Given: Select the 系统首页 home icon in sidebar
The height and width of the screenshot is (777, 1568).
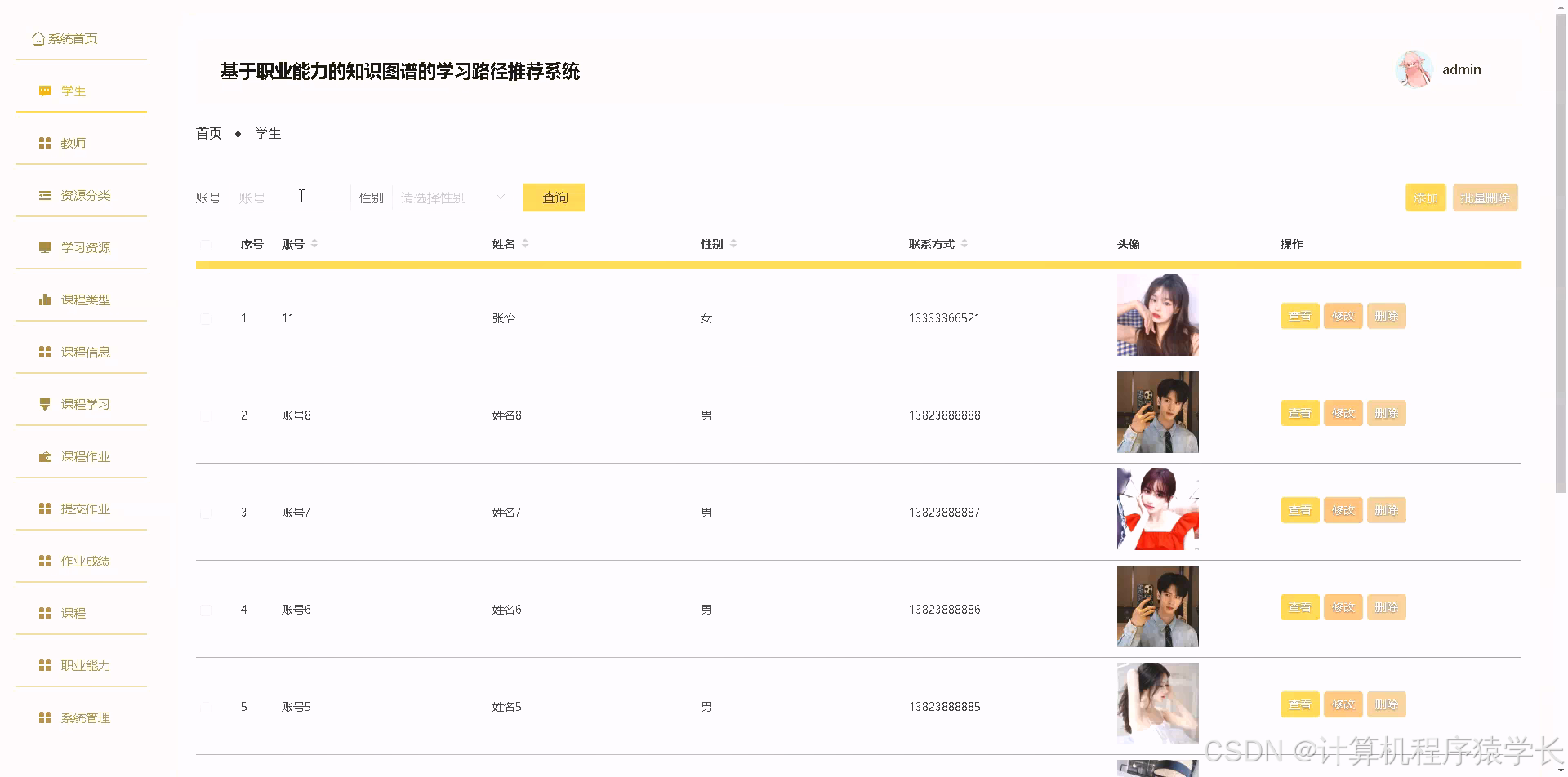Looking at the screenshot, I should [x=38, y=38].
